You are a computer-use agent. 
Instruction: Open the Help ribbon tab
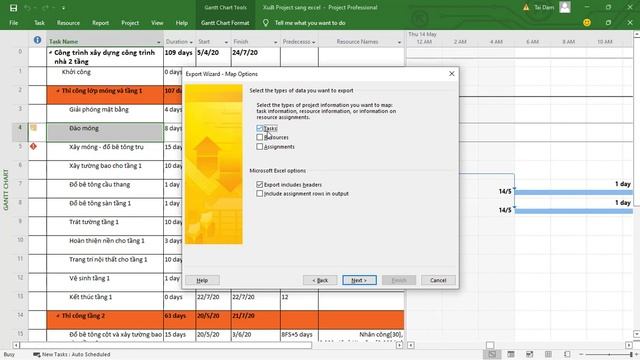tap(182, 23)
